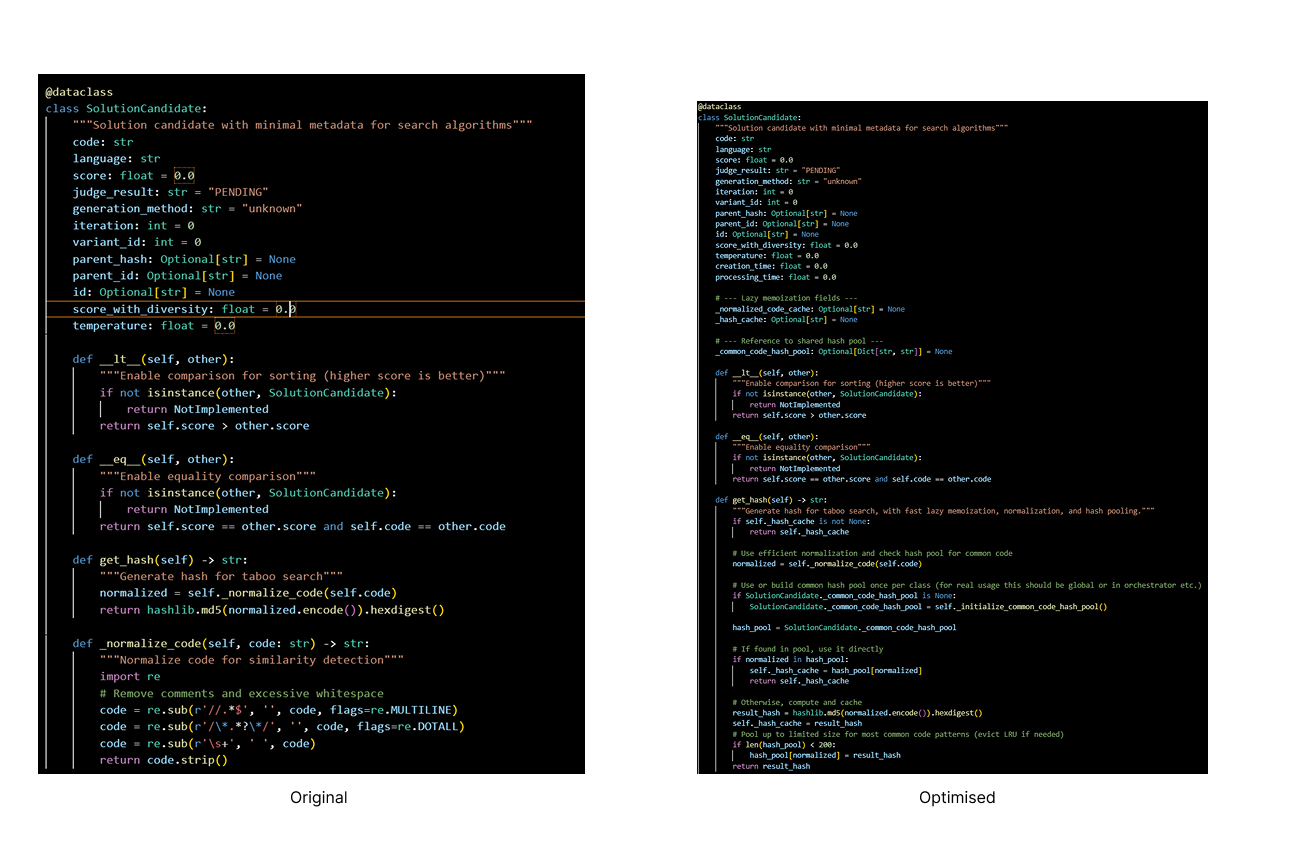The image size is (1312, 847).
Task: Click 'import re' line in Original code
Action: click(130, 677)
